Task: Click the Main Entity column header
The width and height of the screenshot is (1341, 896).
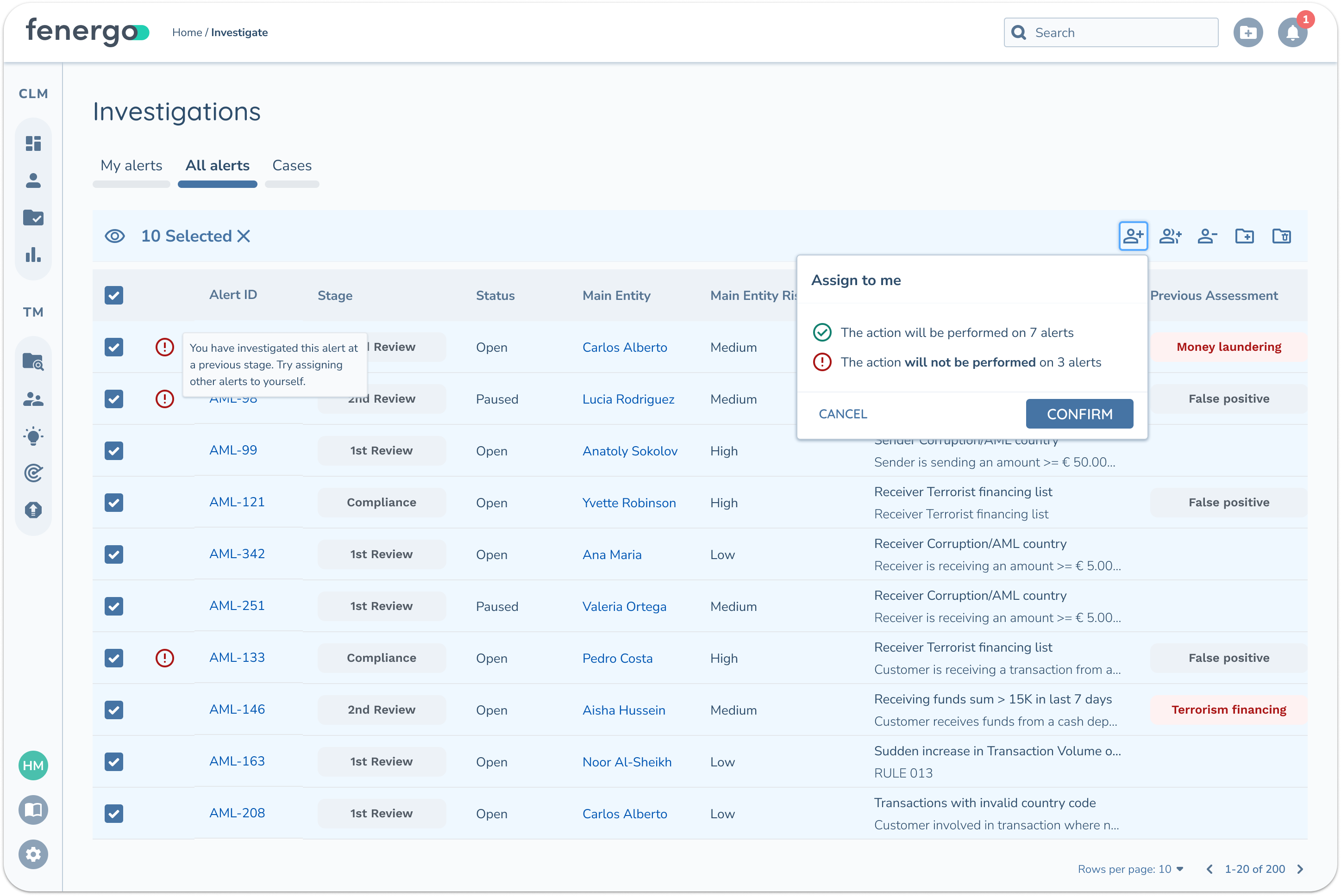Action: click(616, 295)
